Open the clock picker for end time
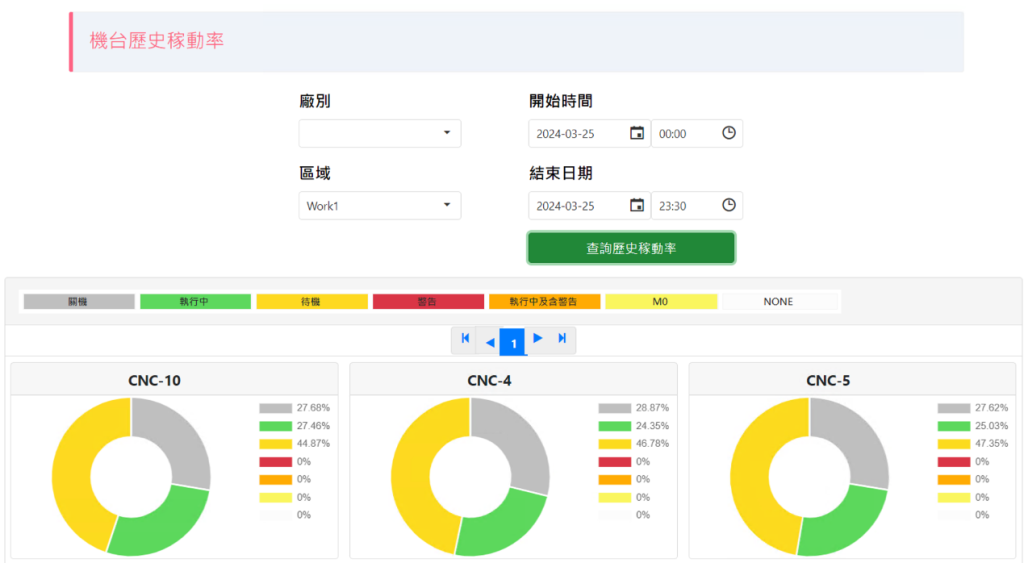 pos(729,205)
